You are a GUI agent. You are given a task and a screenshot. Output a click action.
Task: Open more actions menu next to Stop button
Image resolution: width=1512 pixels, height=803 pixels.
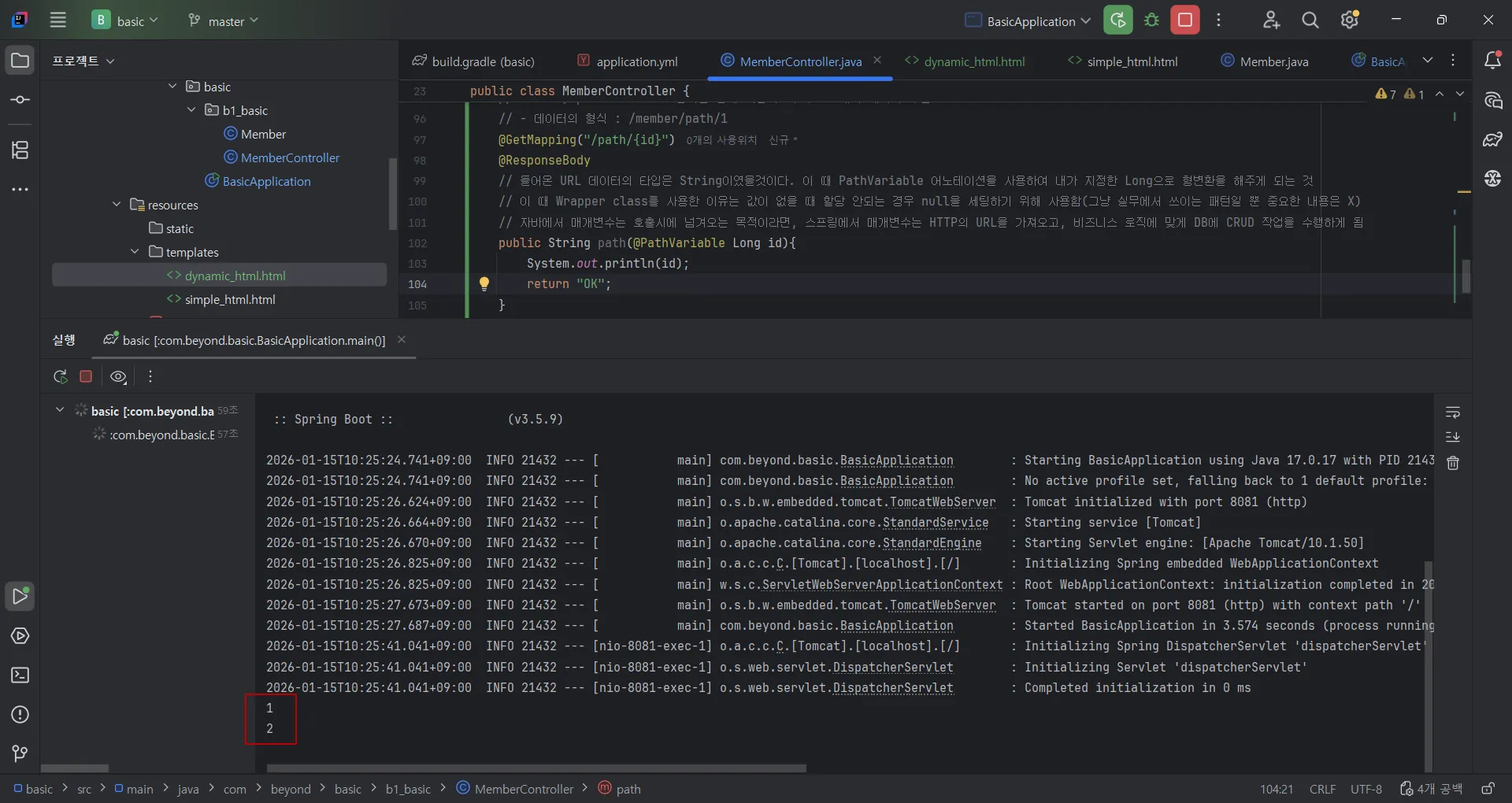[1218, 20]
